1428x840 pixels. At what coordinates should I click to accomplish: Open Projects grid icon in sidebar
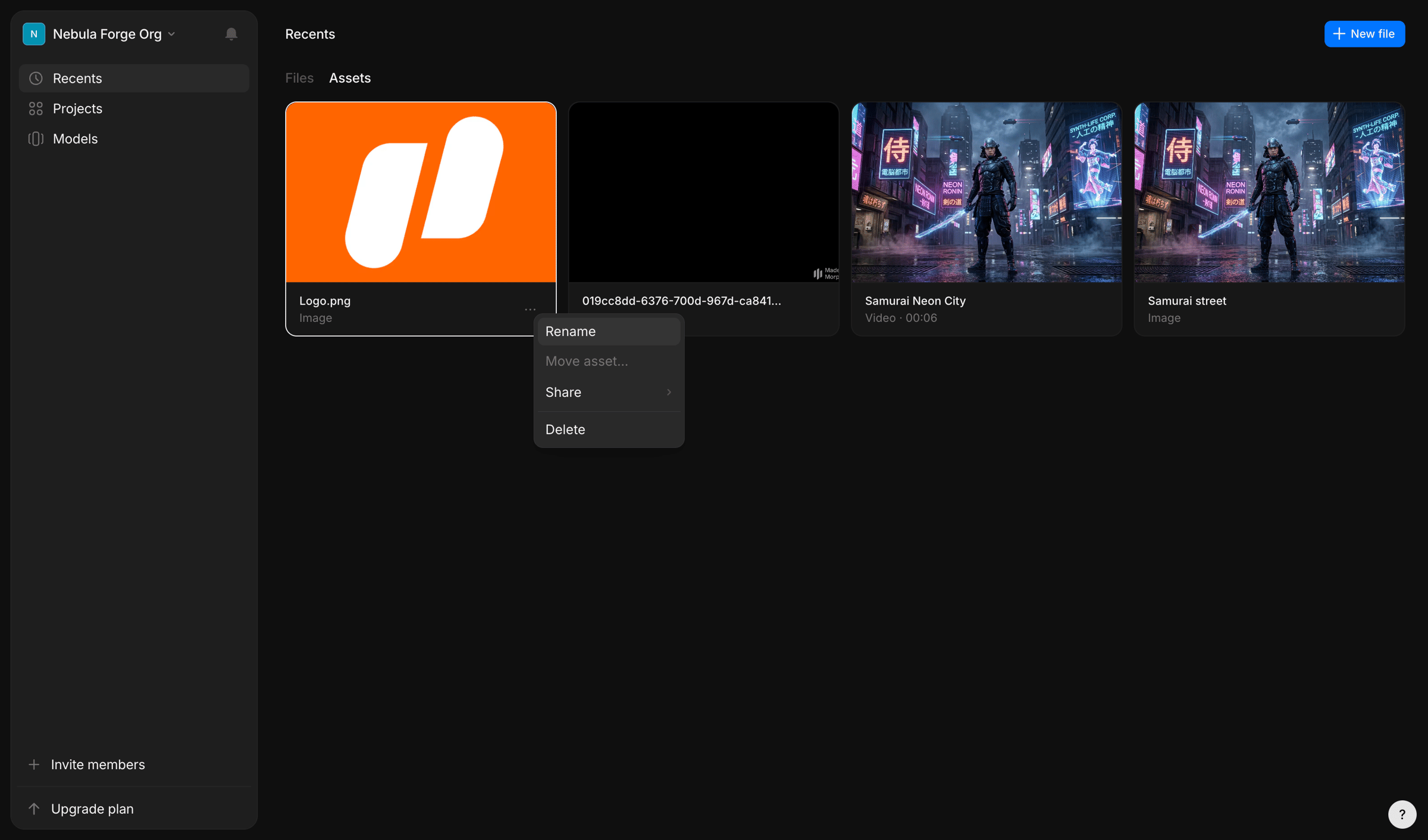point(36,108)
